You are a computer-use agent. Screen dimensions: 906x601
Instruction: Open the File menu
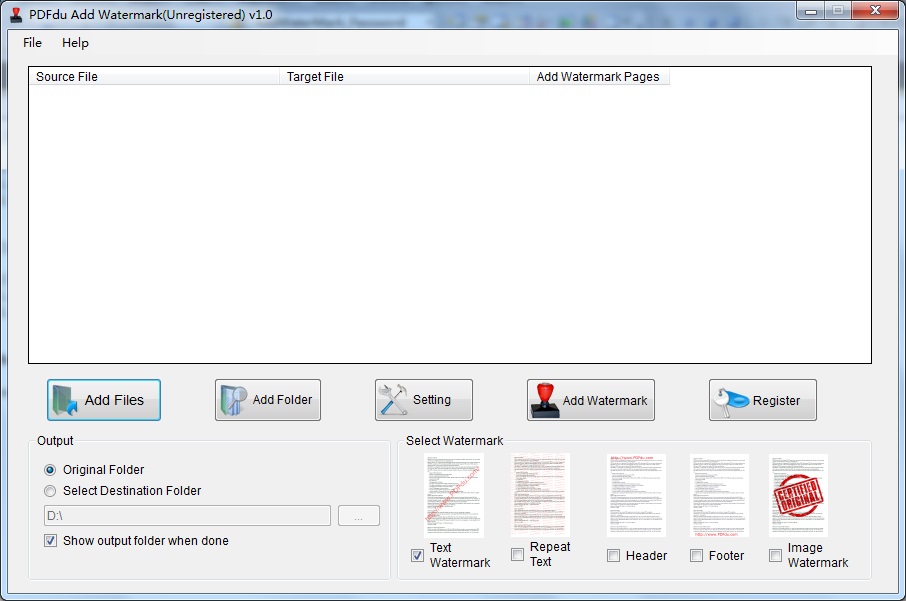click(32, 43)
